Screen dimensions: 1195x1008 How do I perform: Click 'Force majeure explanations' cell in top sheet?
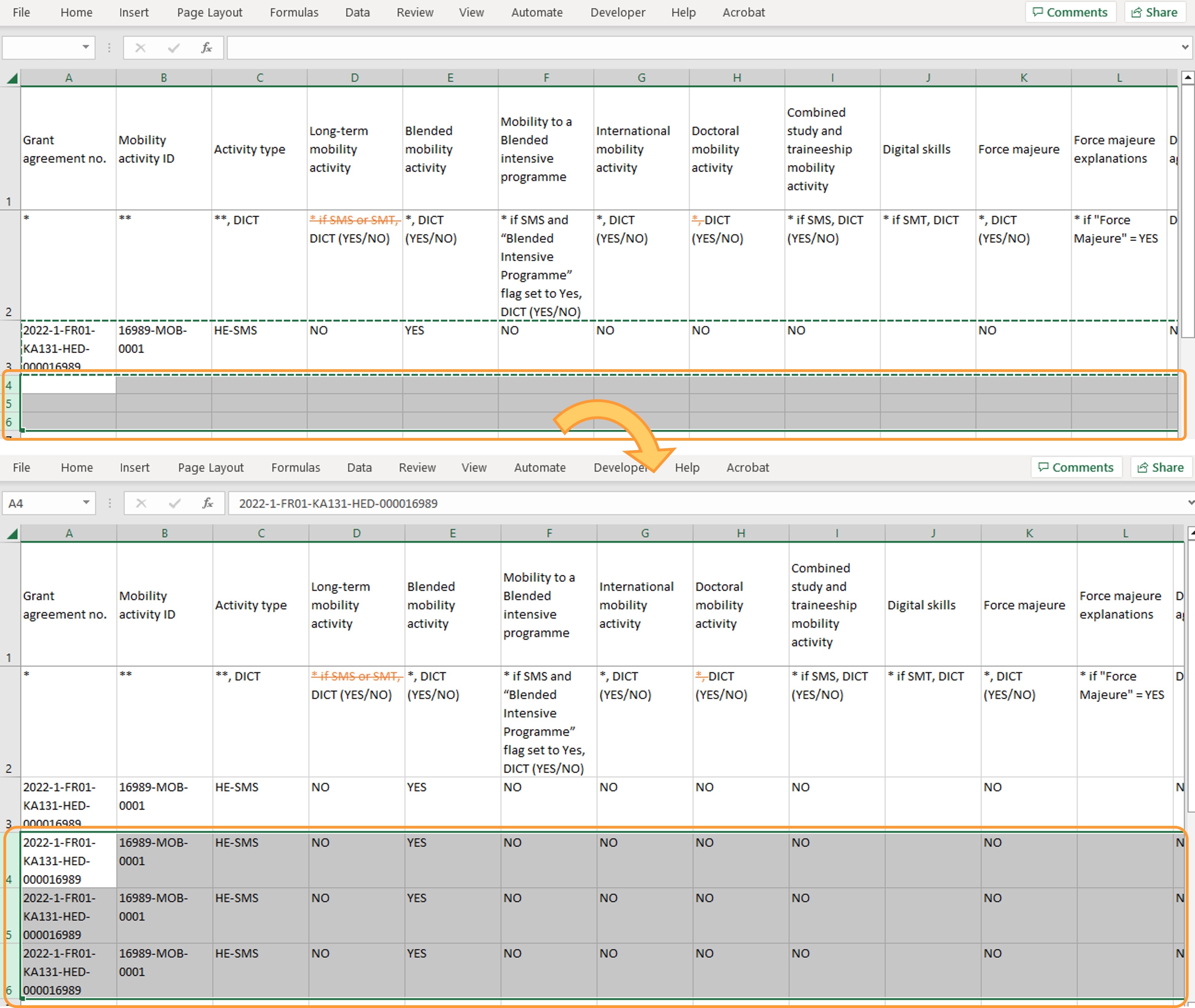pos(1119,148)
